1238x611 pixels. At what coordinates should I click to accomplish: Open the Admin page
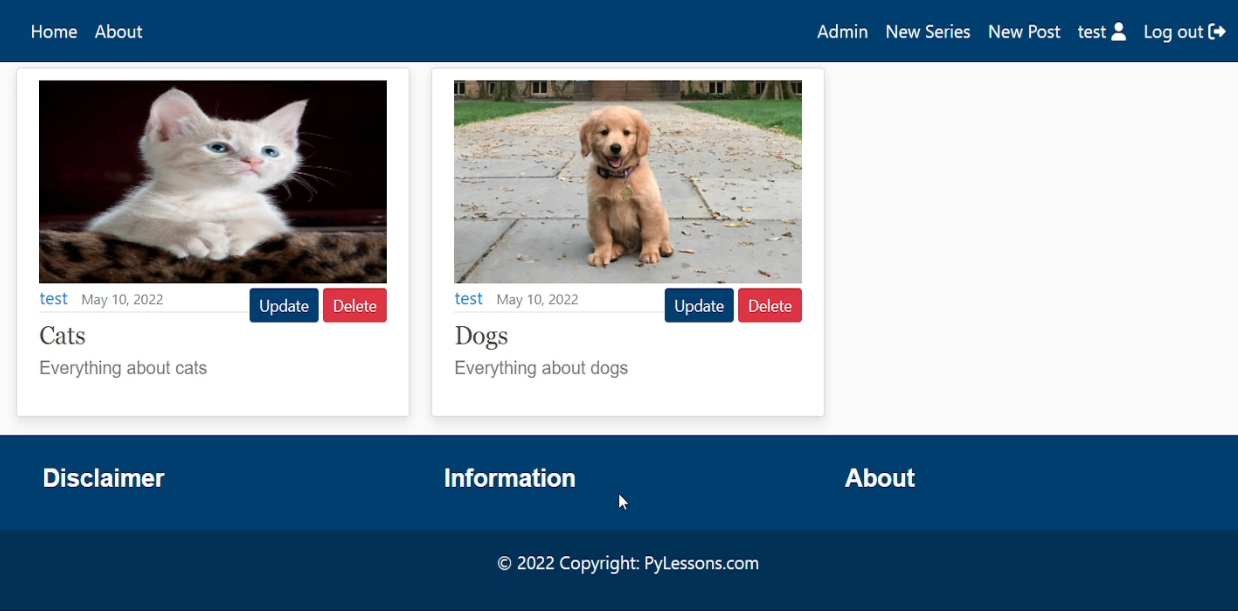(x=842, y=32)
